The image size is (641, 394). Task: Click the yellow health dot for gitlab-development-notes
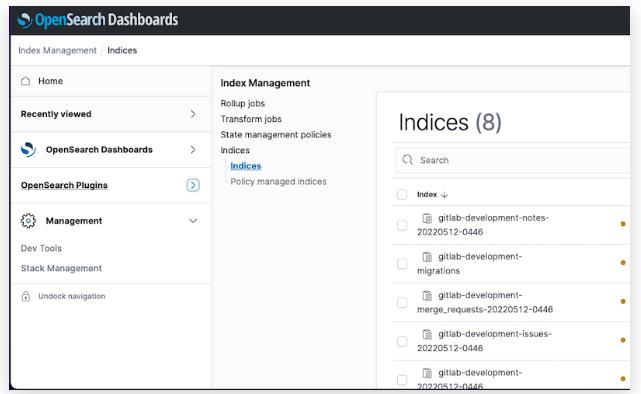623,224
